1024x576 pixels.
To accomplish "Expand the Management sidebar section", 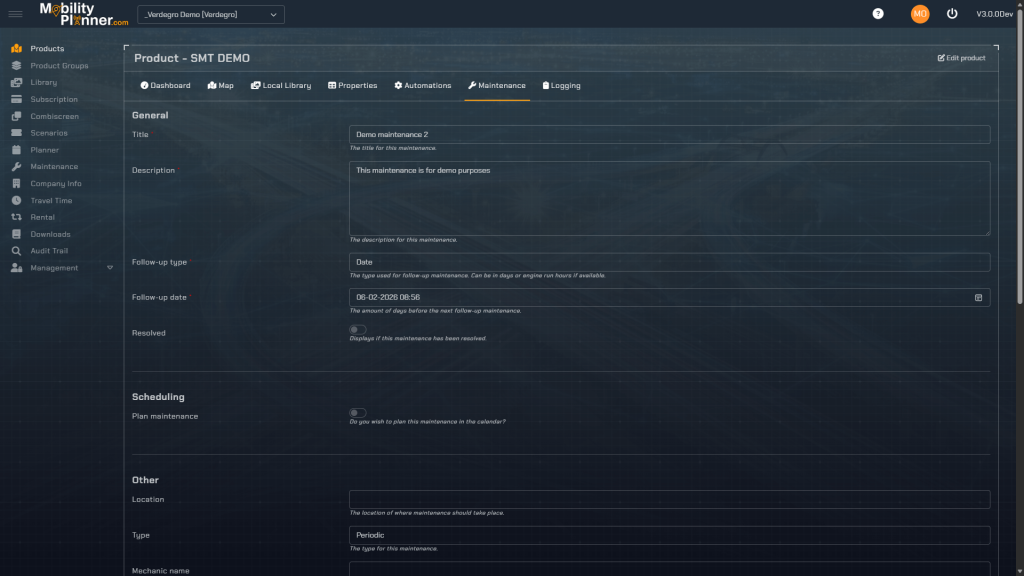I will tap(62, 268).
